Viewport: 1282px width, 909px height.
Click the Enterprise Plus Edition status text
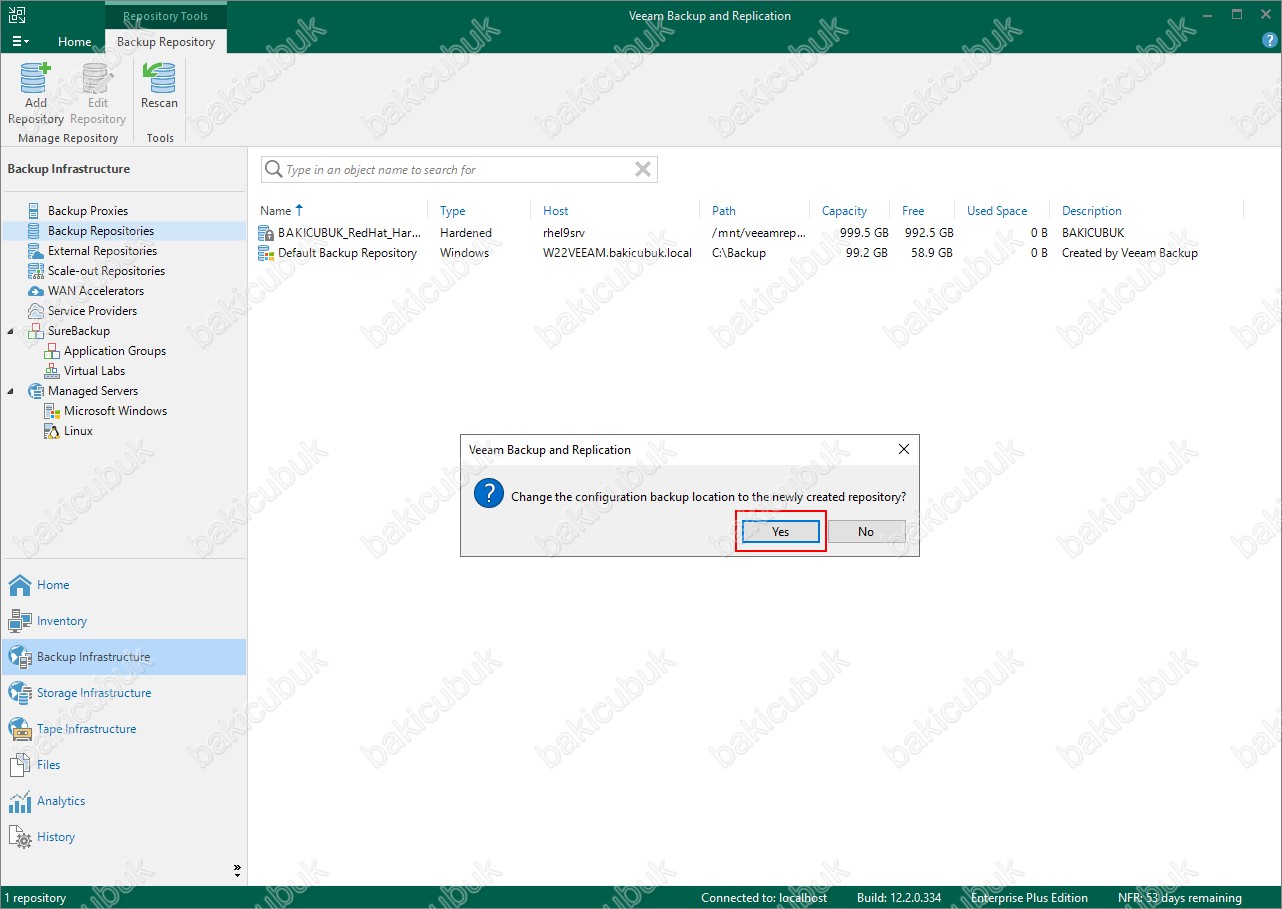(x=1029, y=898)
